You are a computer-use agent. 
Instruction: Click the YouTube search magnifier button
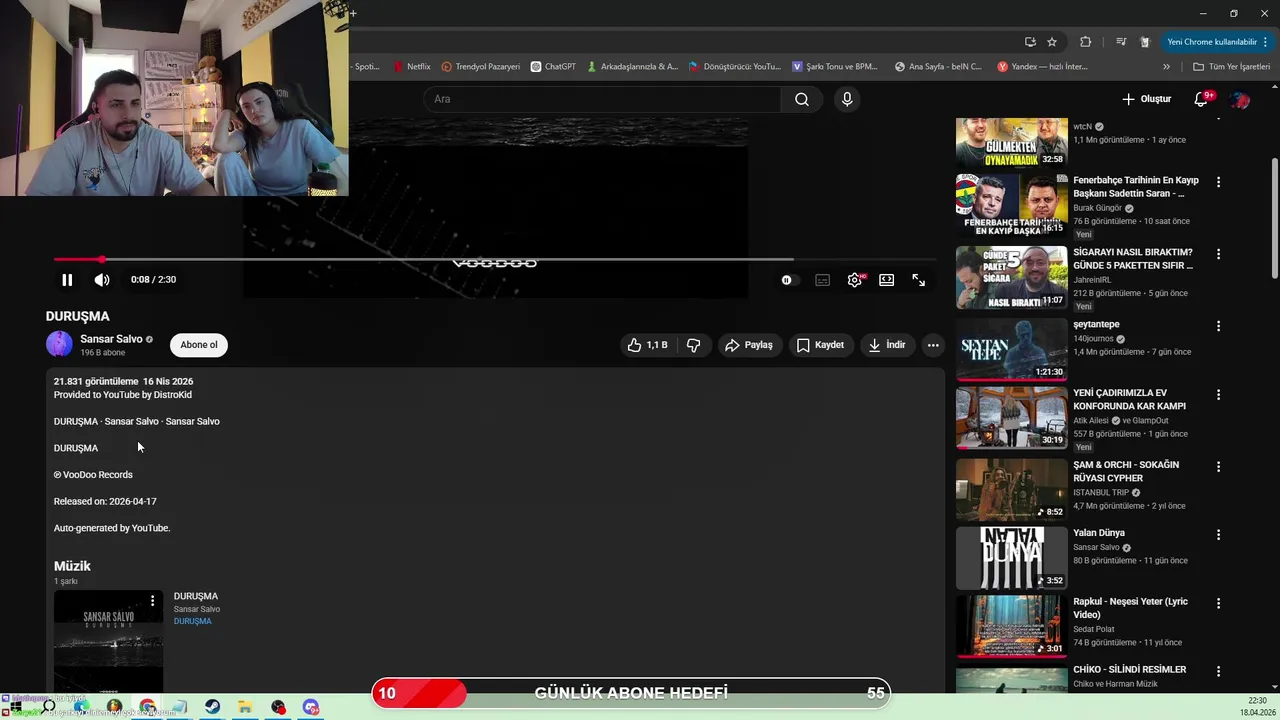(802, 99)
